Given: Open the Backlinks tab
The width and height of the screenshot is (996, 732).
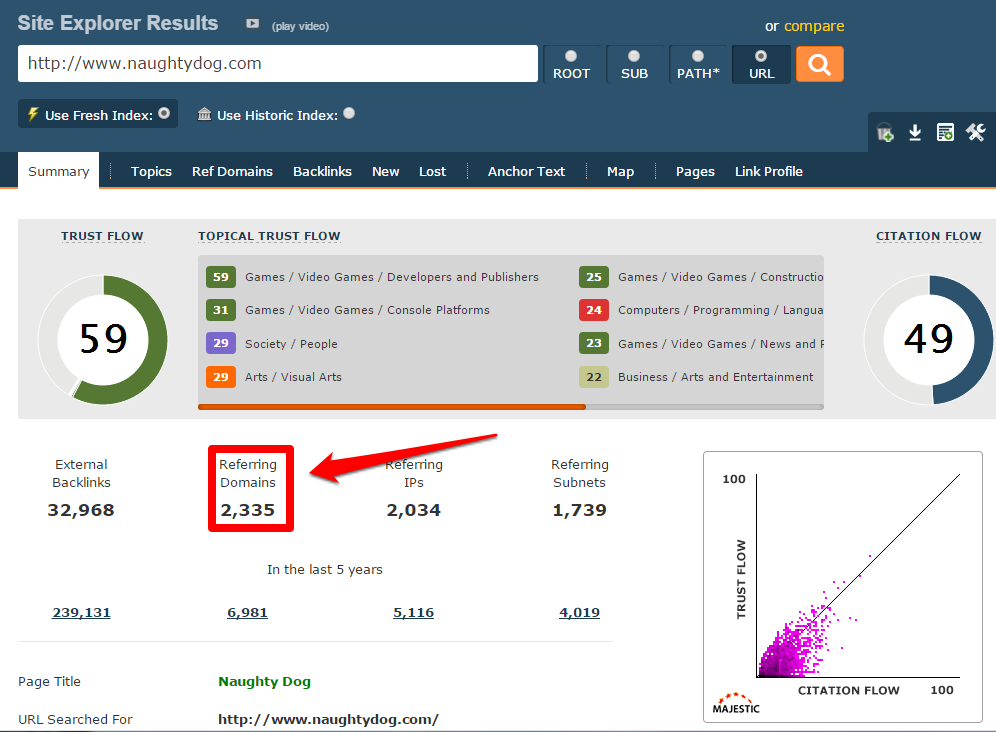Looking at the screenshot, I should click(322, 172).
